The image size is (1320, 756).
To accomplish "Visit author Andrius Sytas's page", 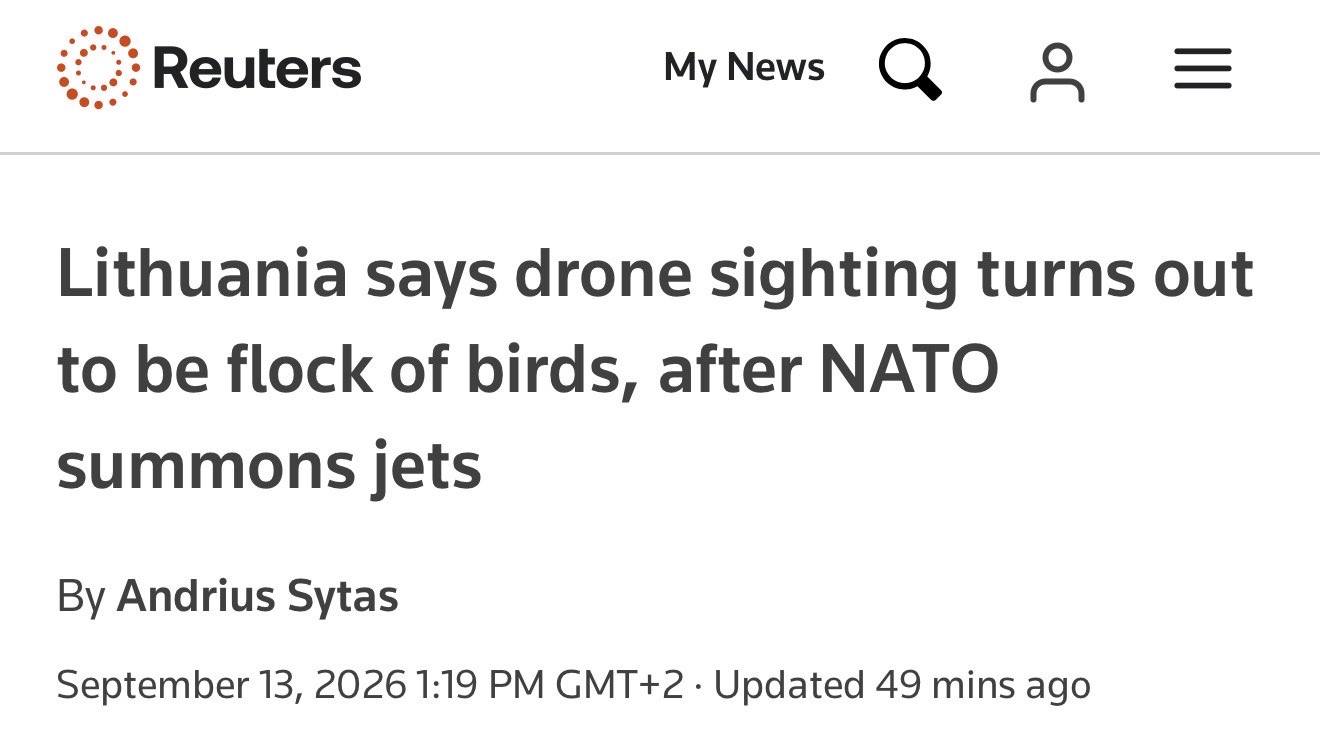I will 258,596.
